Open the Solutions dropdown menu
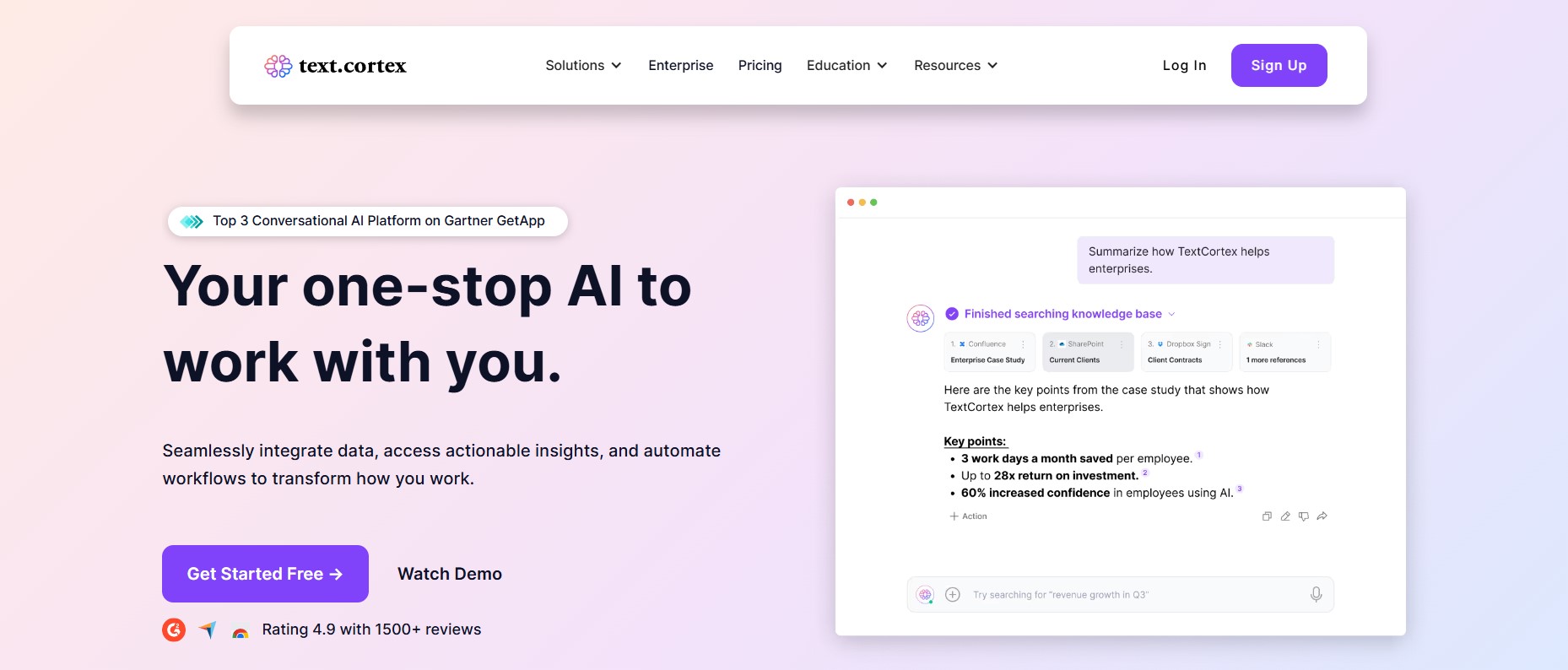This screenshot has width=1568, height=670. 583,65
